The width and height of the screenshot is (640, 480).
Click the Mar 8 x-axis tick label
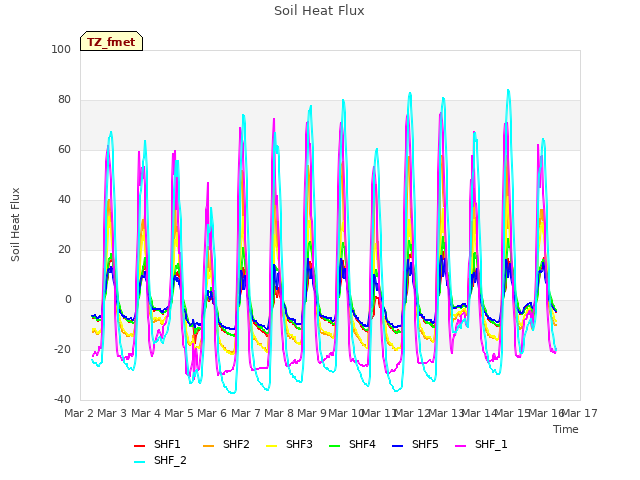279,413
